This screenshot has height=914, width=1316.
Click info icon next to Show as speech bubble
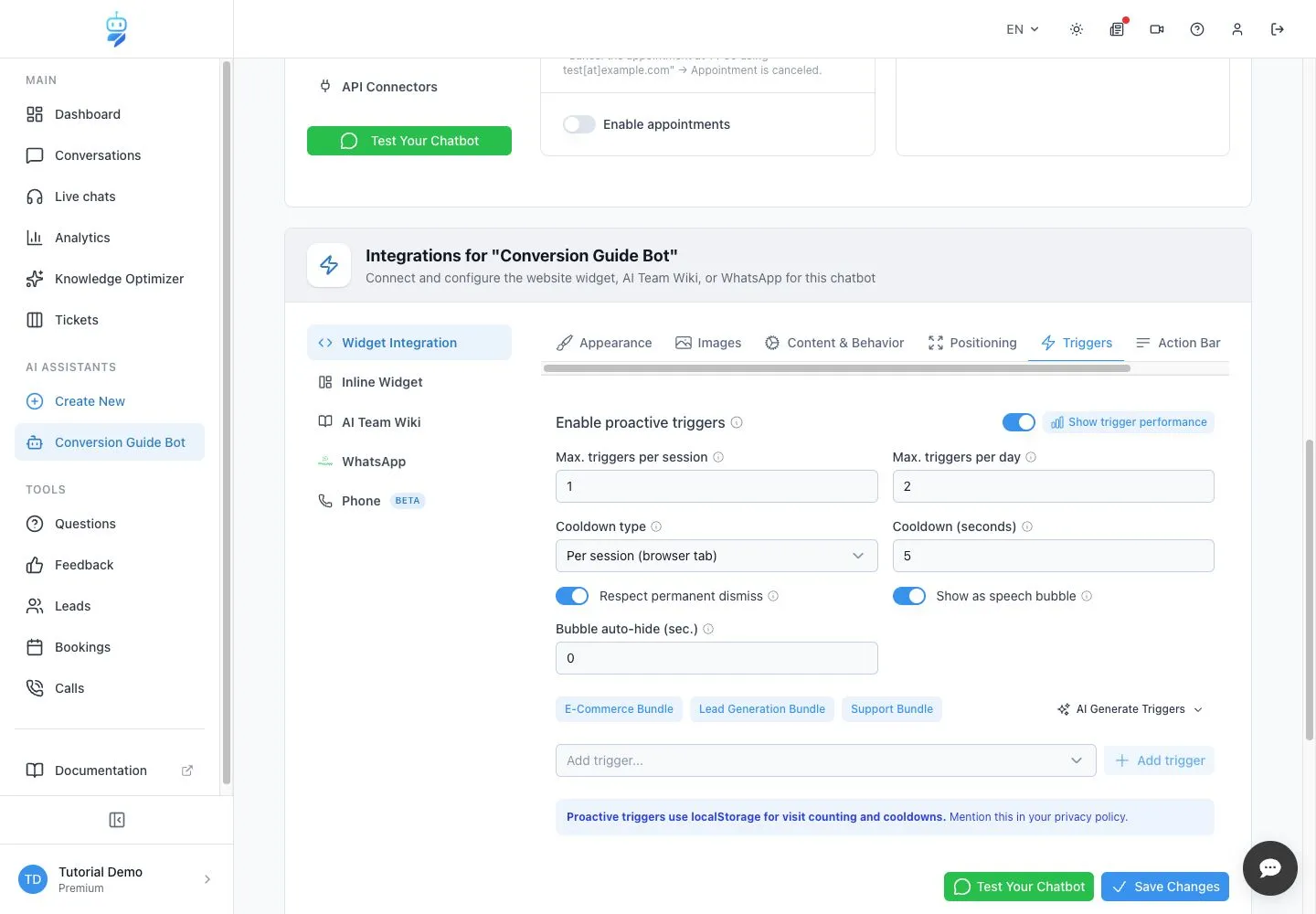click(1087, 596)
